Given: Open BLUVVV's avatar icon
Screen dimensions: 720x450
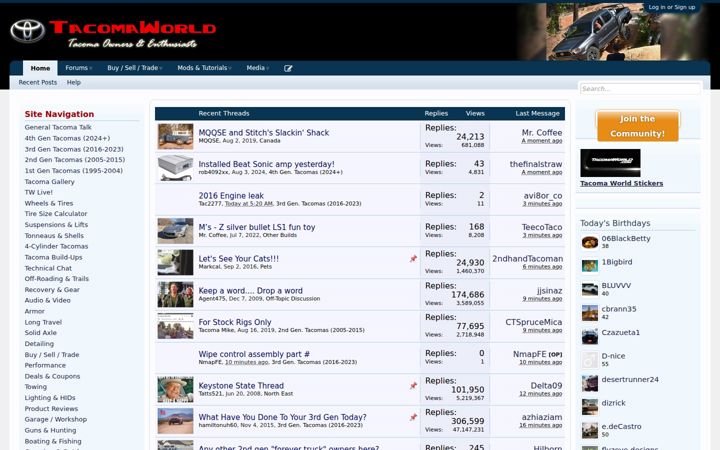Looking at the screenshot, I should (x=590, y=289).
